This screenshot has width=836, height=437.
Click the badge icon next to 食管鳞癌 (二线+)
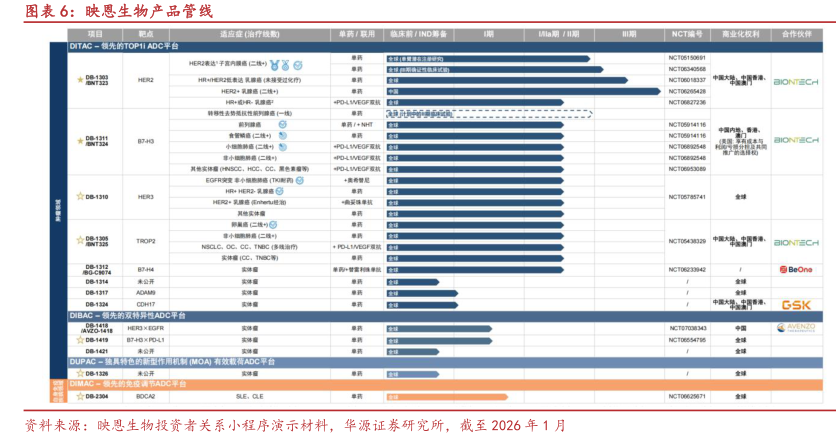click(283, 135)
